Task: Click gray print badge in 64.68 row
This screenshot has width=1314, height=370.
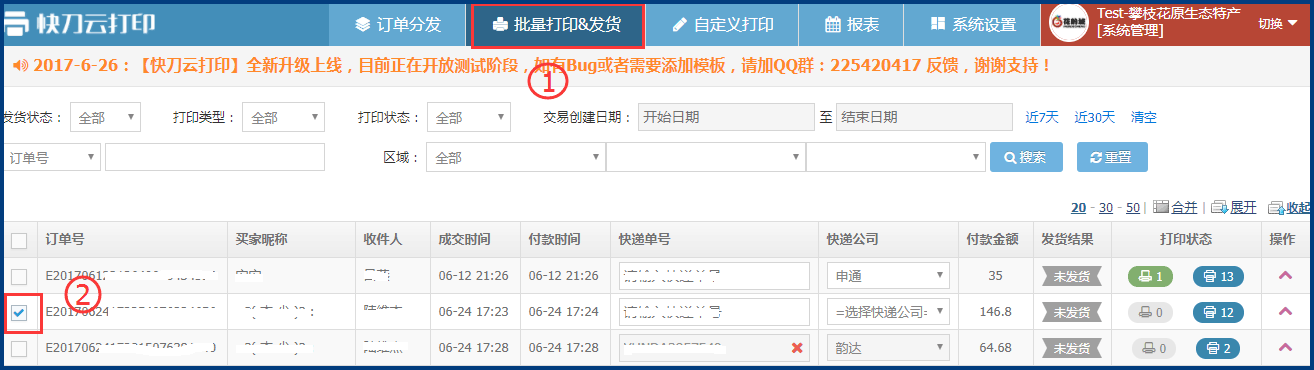Action: (1151, 349)
